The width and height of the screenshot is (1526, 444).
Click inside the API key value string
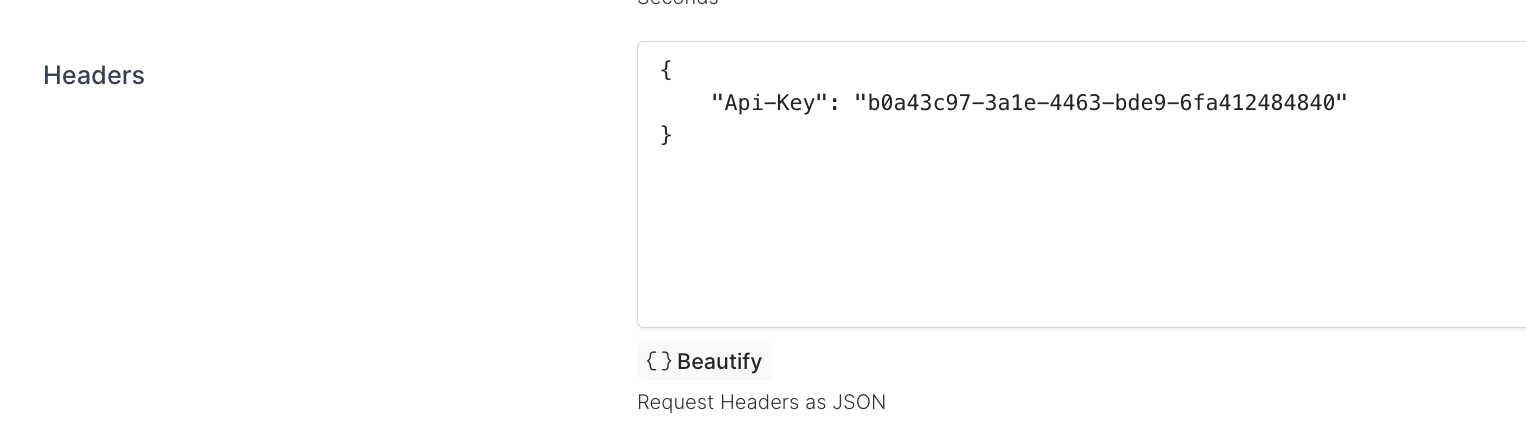pyautogui.click(x=1100, y=102)
